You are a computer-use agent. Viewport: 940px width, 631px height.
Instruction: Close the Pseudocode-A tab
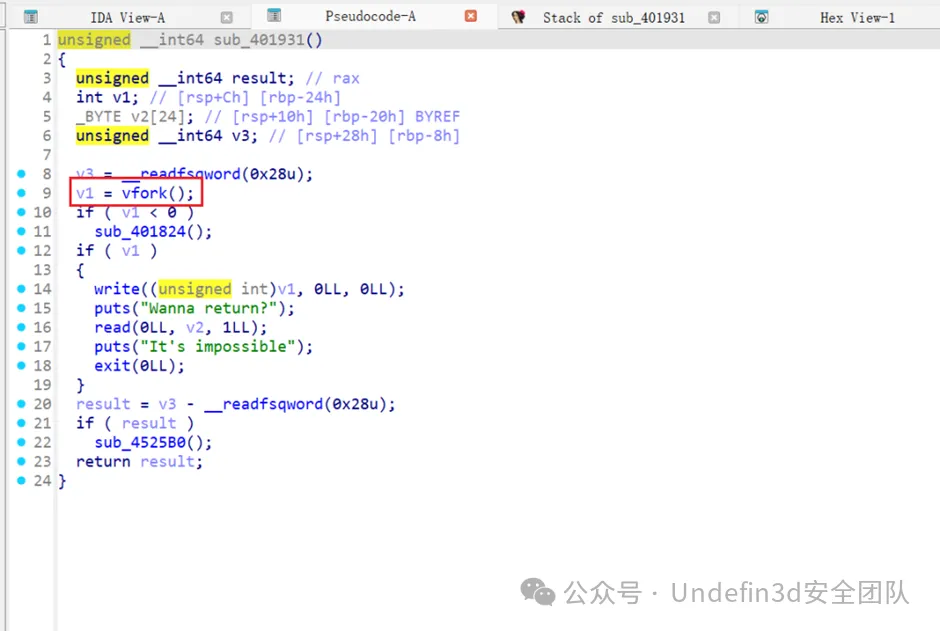point(471,16)
